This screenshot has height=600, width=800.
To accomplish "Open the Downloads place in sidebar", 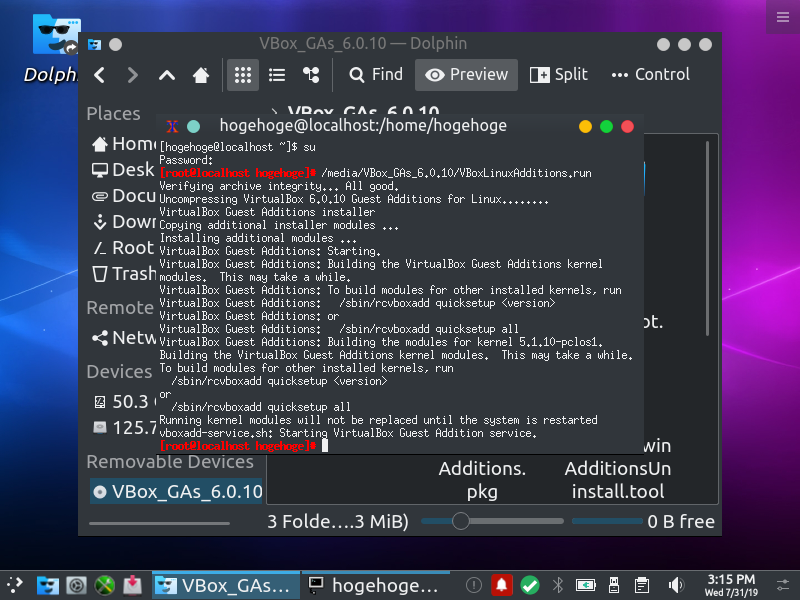I will [123, 221].
